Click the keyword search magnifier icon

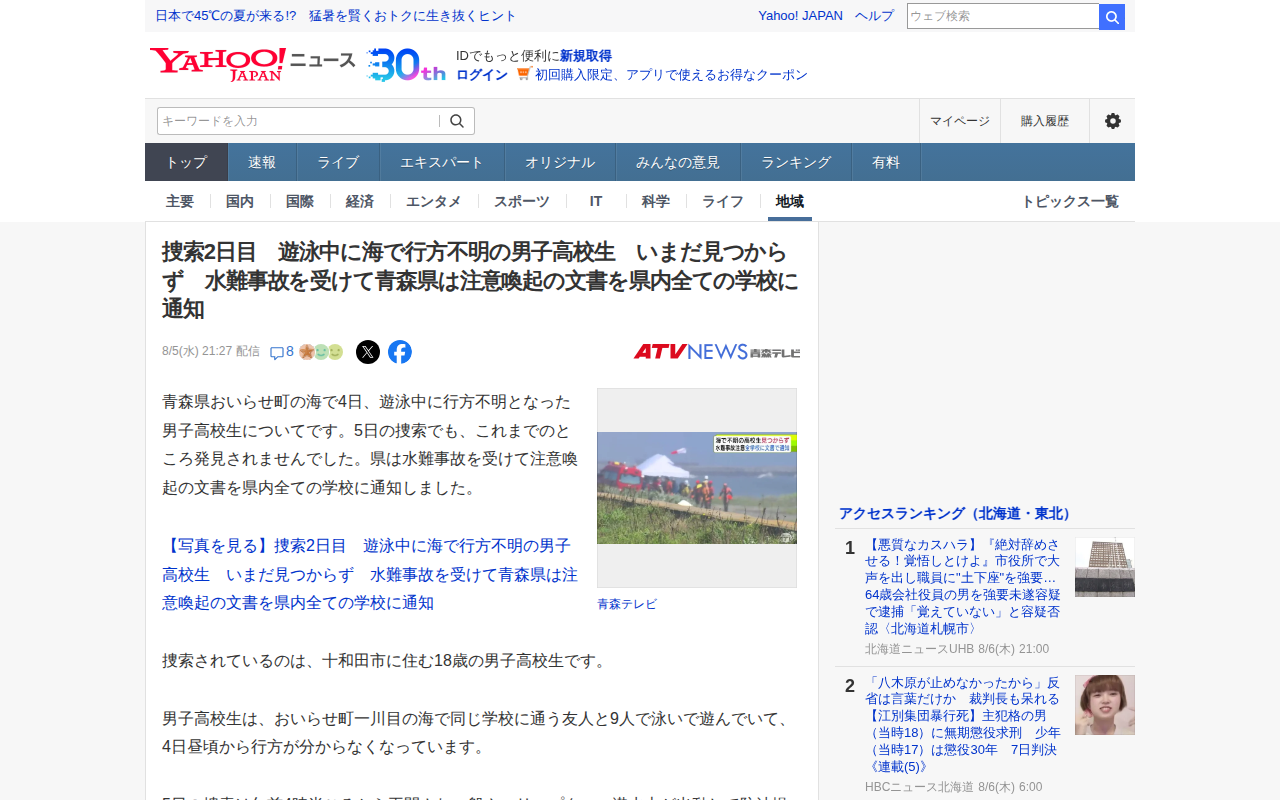tap(457, 121)
